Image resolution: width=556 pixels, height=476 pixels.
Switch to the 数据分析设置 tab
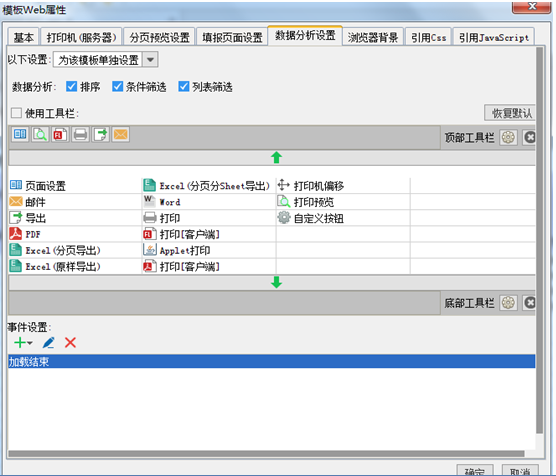tap(305, 35)
